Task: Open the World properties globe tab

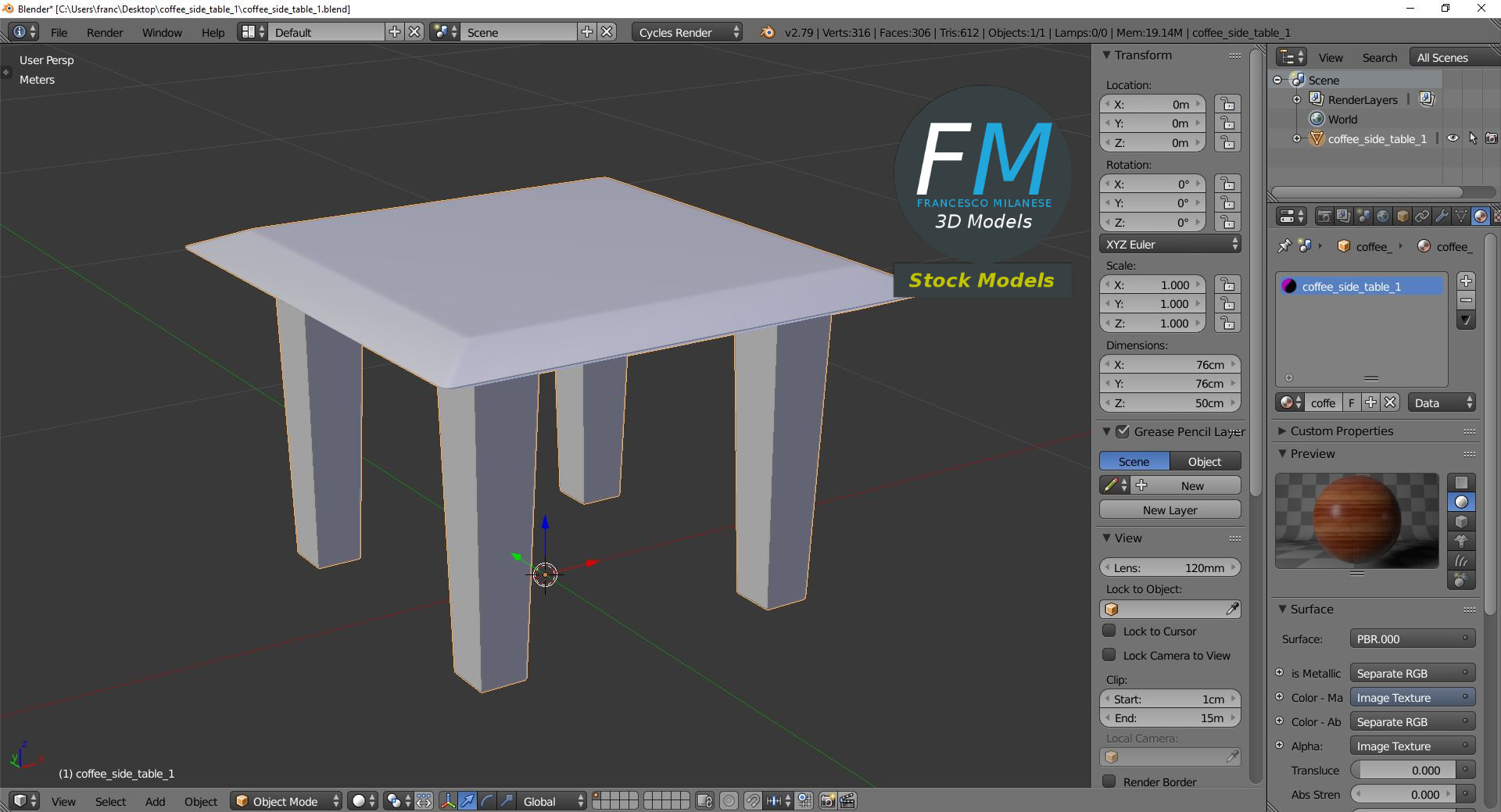Action: pos(1383,216)
